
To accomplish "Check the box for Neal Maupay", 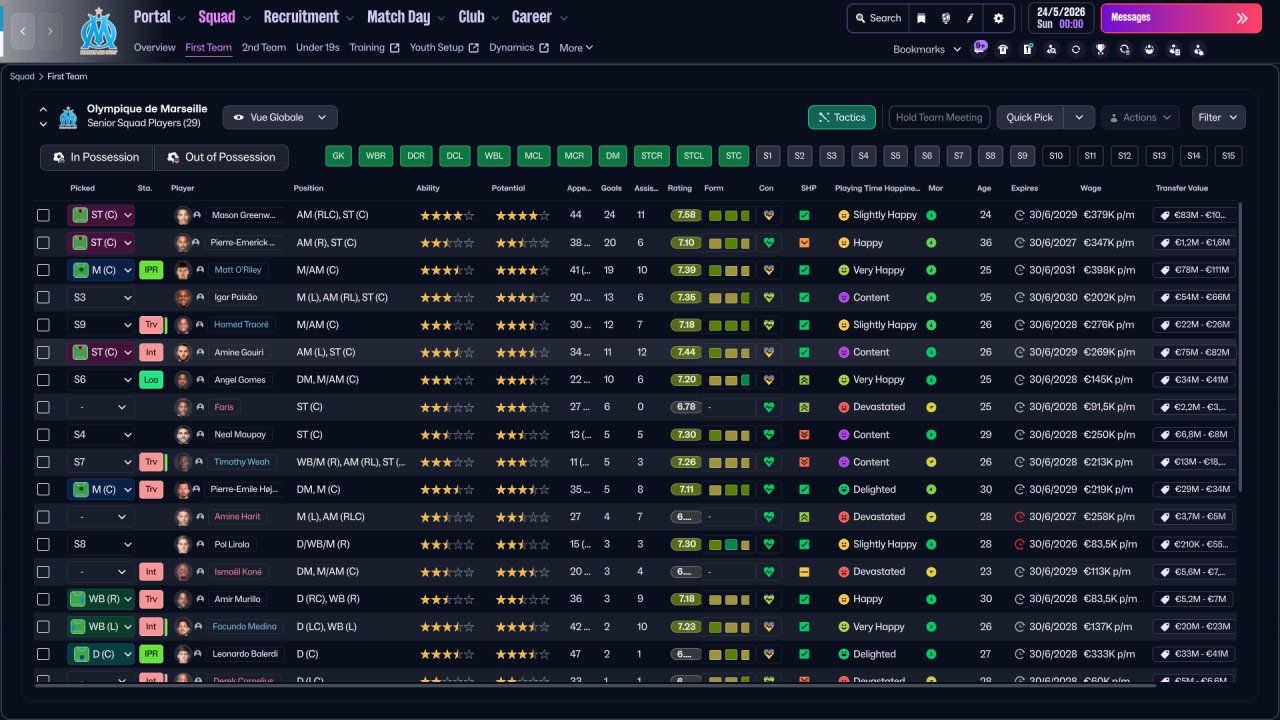I will coord(43,435).
